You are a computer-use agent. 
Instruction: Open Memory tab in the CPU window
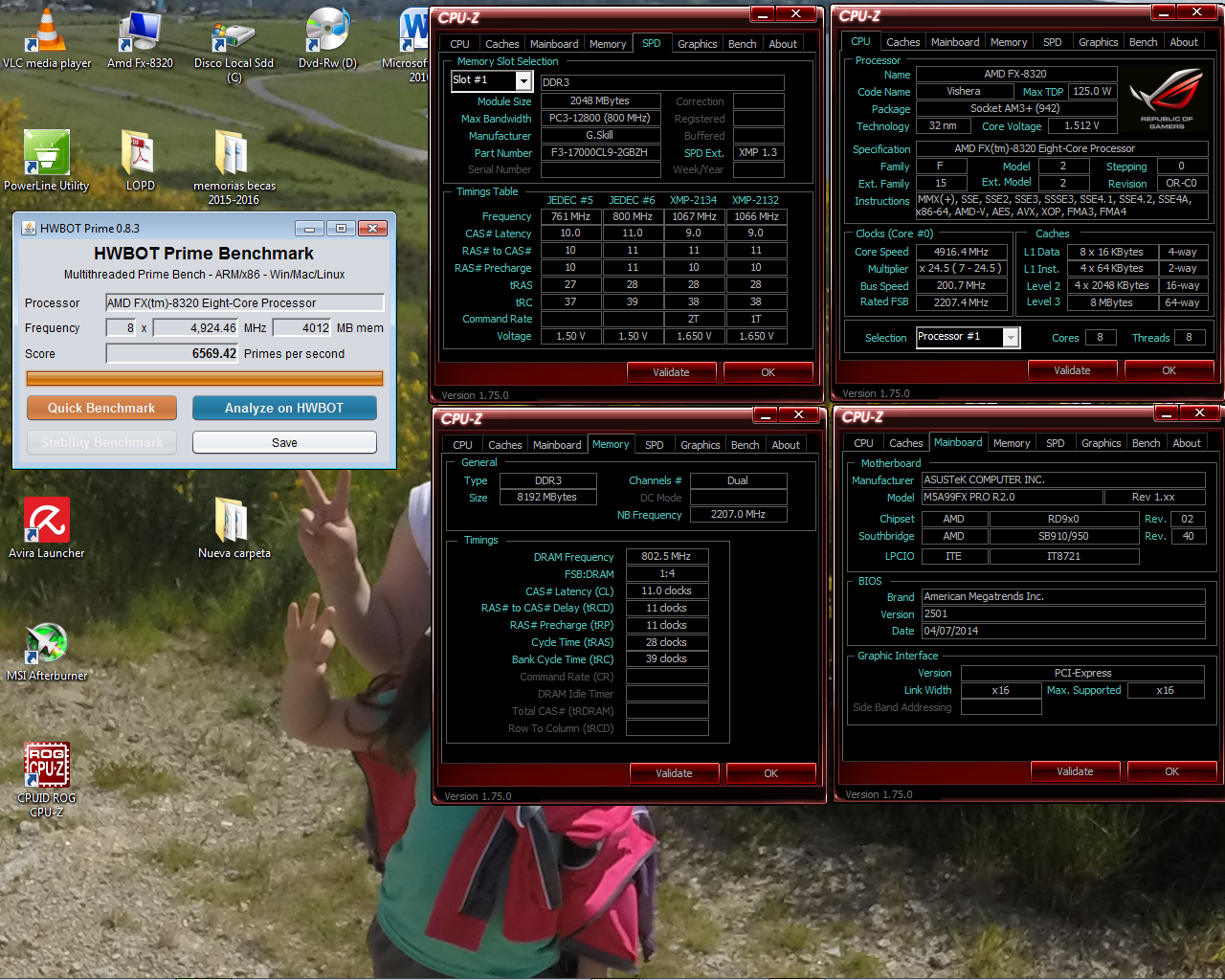[x=1009, y=42]
